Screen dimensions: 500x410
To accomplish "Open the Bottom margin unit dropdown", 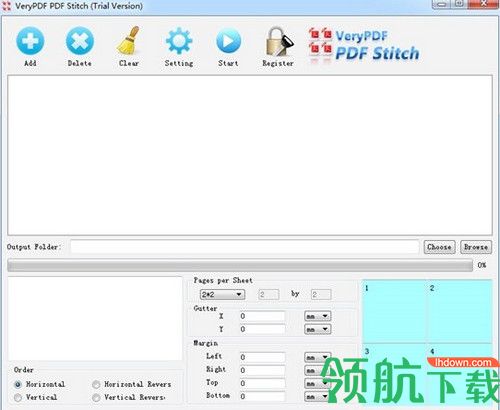I will click(317, 396).
